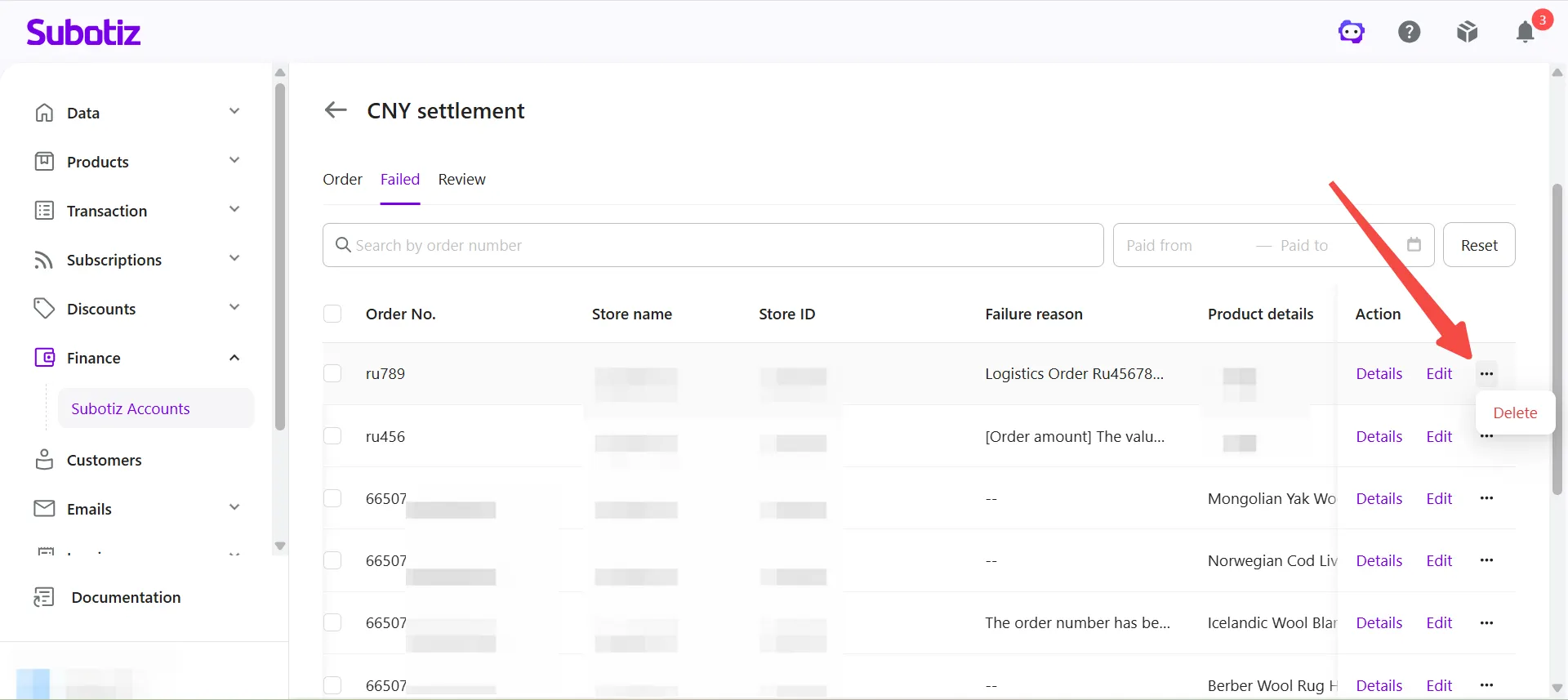Click the main page scrollbar thumb

(1557, 339)
